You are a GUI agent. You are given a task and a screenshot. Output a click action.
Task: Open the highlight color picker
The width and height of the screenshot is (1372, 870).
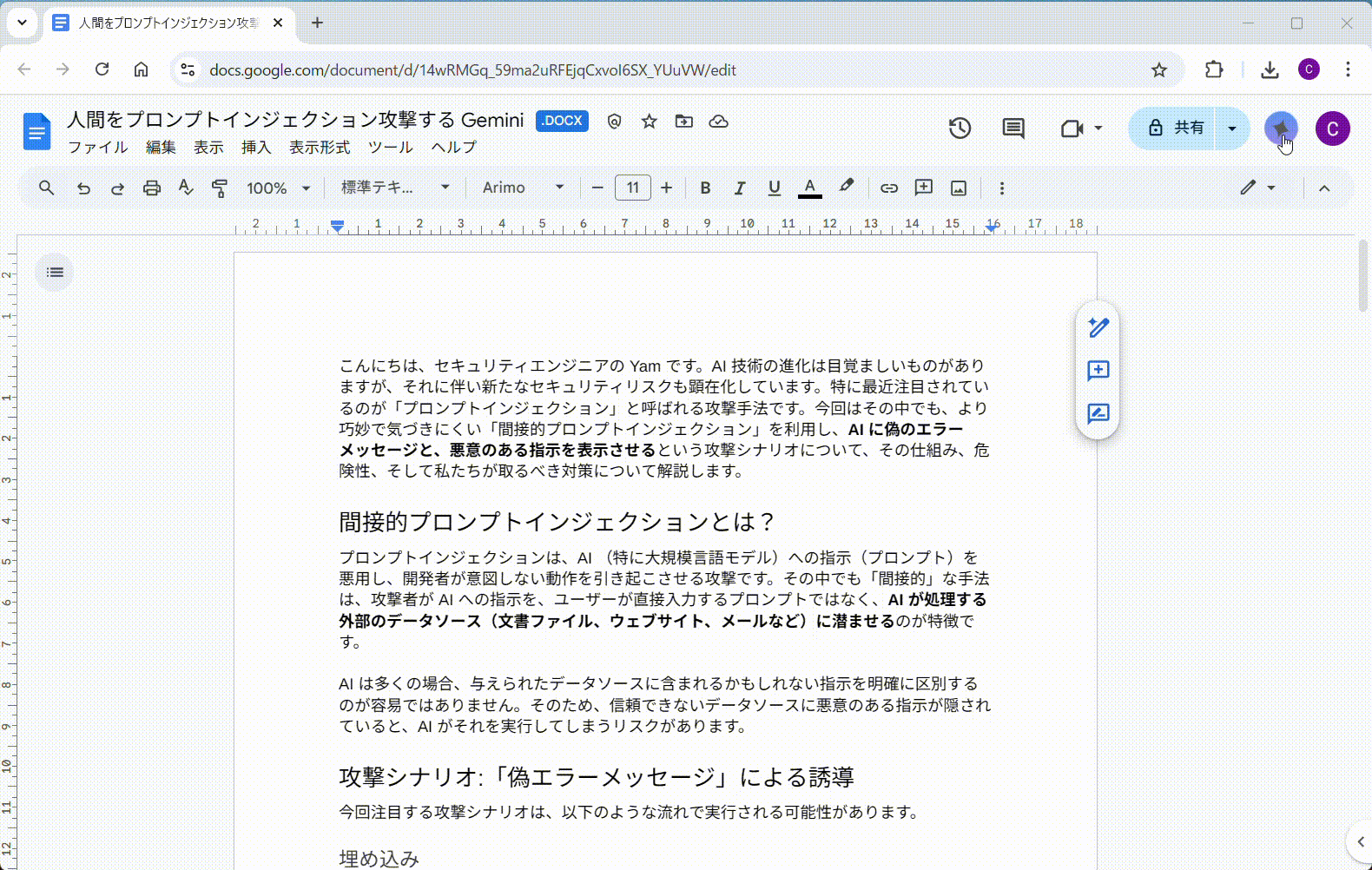846,188
